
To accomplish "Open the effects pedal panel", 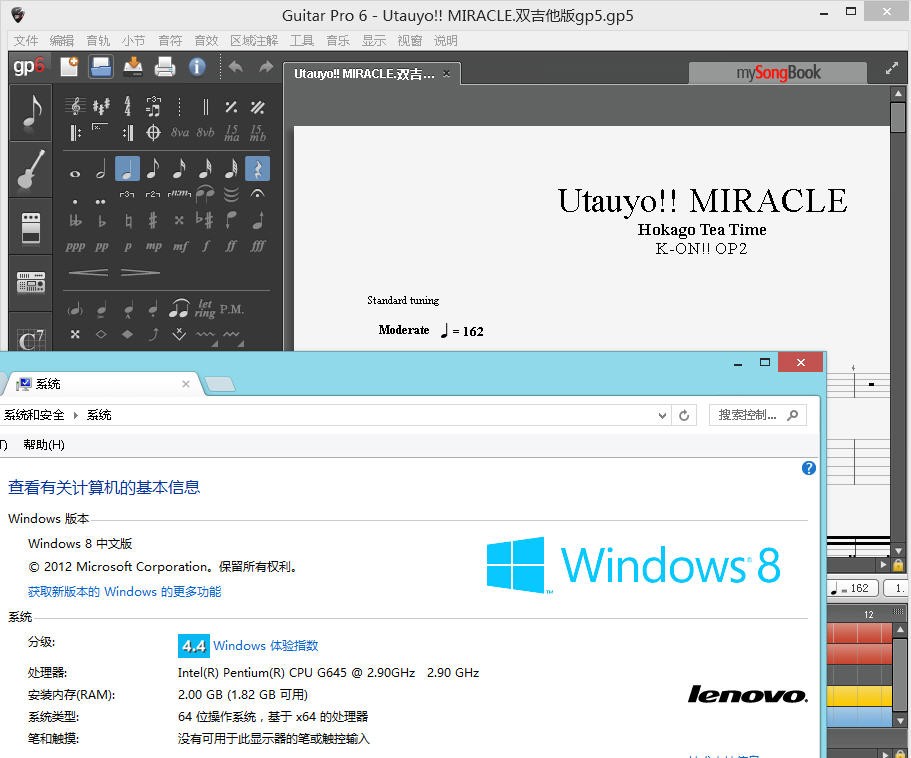I will tap(31, 227).
